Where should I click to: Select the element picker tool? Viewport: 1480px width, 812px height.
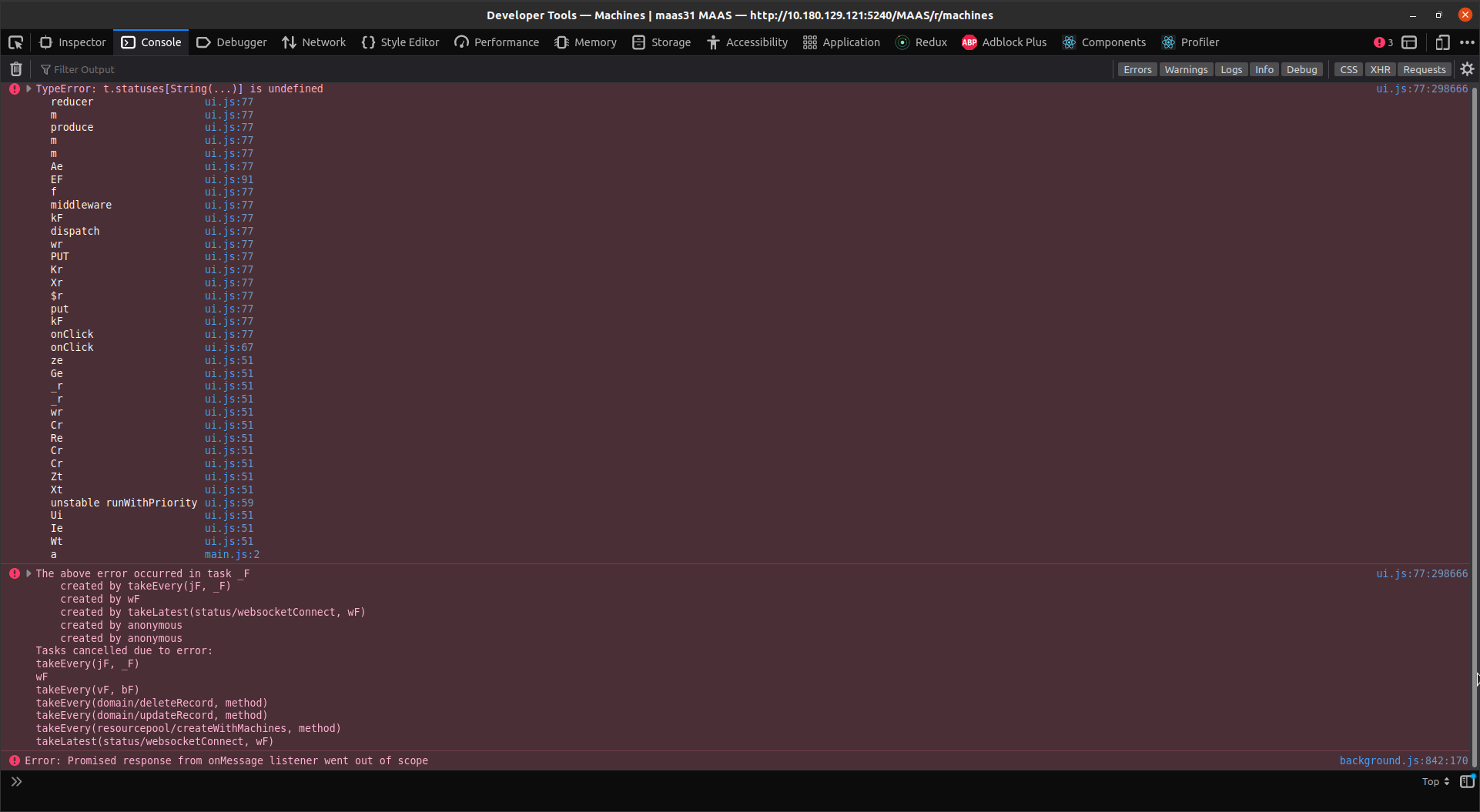[15, 42]
